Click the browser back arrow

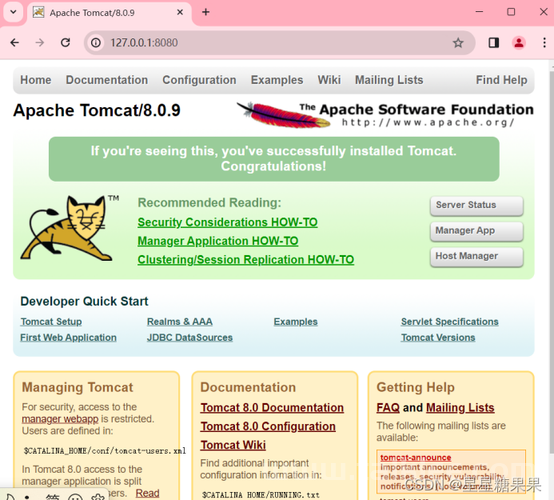pyautogui.click(x=14, y=43)
